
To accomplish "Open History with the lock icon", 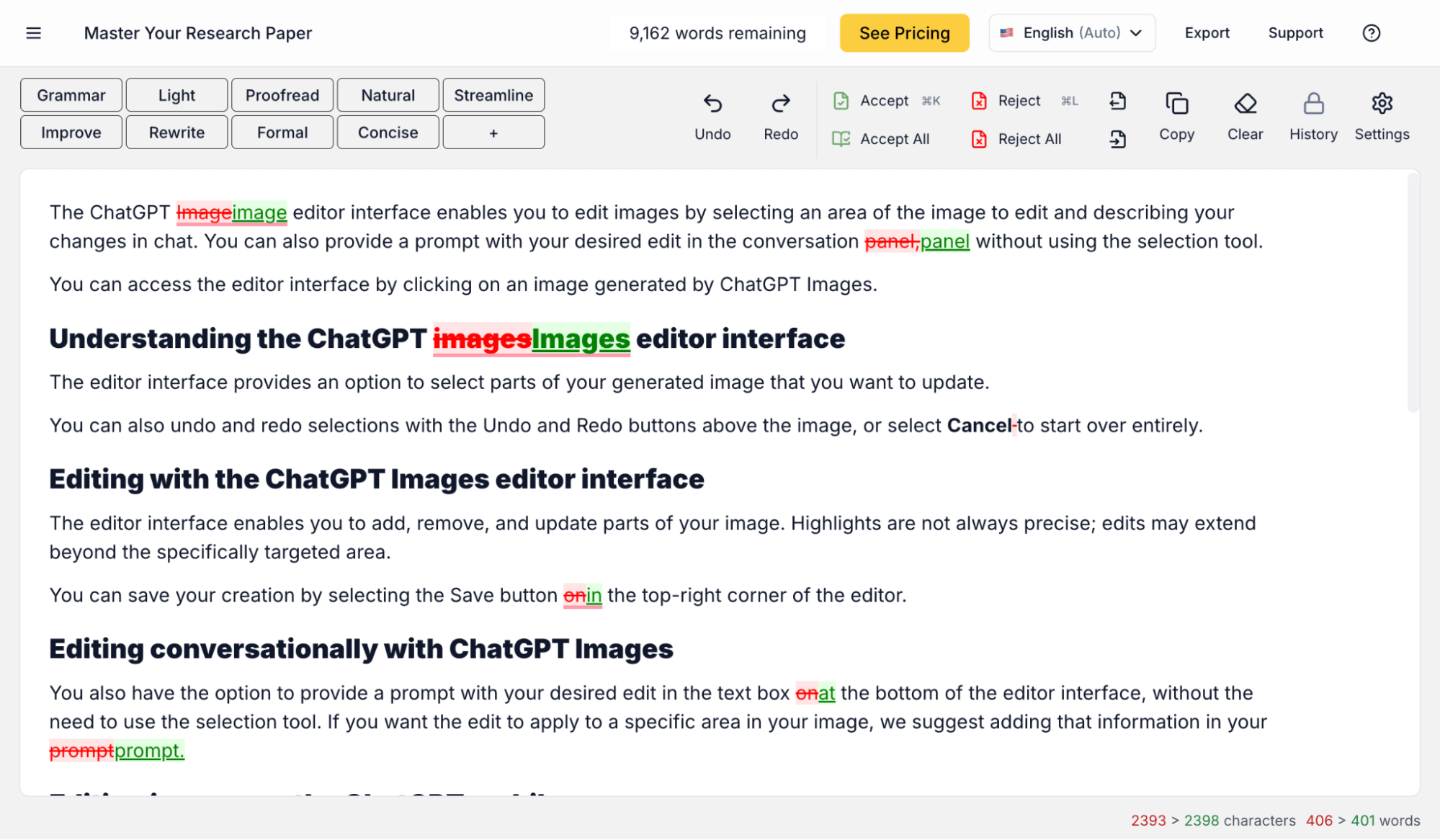I will pyautogui.click(x=1313, y=104).
